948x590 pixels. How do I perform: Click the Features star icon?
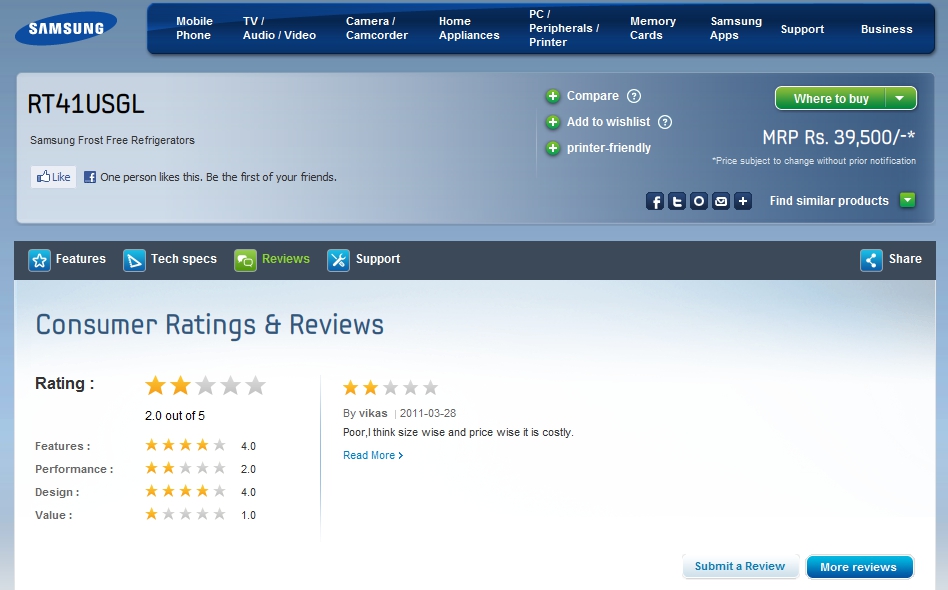39,261
